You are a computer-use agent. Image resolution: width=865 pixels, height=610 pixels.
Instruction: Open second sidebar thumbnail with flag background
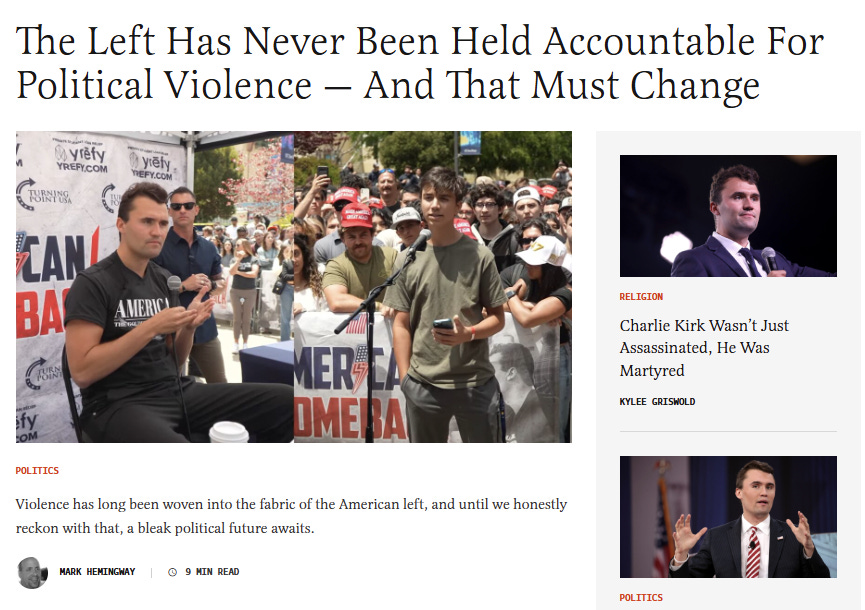coord(728,517)
